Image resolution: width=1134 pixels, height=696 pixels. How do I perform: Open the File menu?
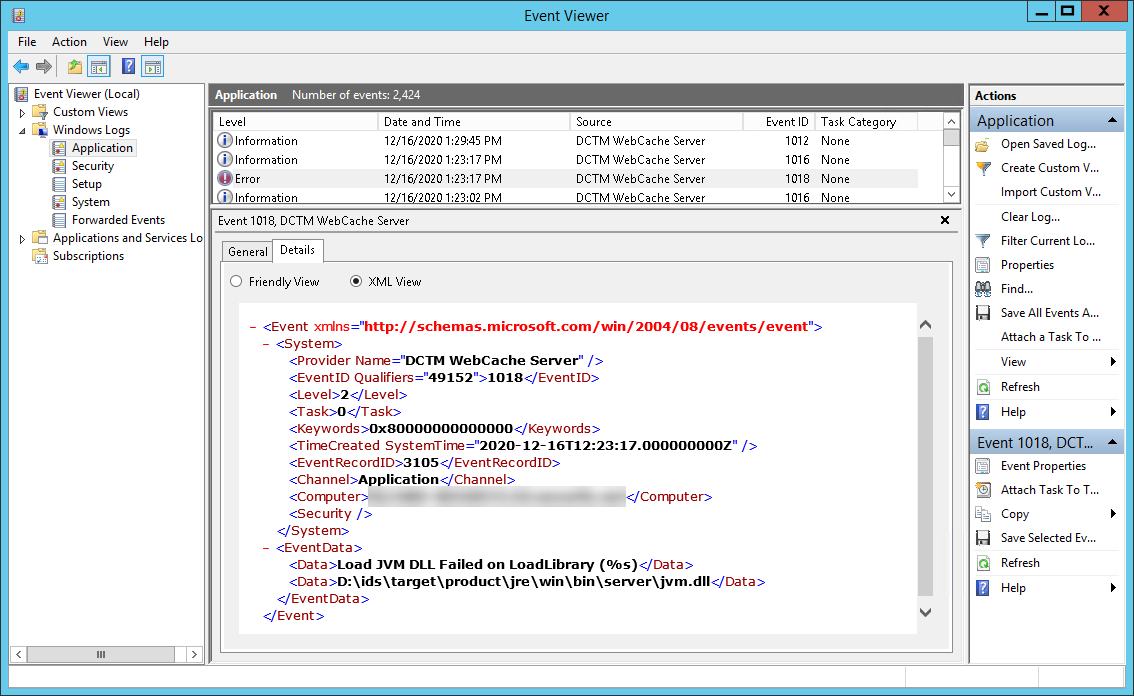point(27,42)
